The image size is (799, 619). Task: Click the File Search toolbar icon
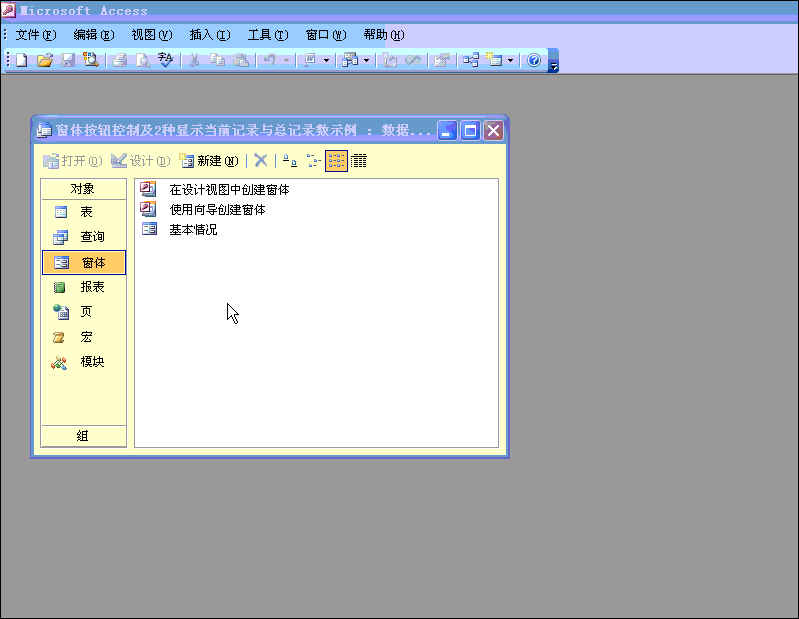pyautogui.click(x=91, y=60)
